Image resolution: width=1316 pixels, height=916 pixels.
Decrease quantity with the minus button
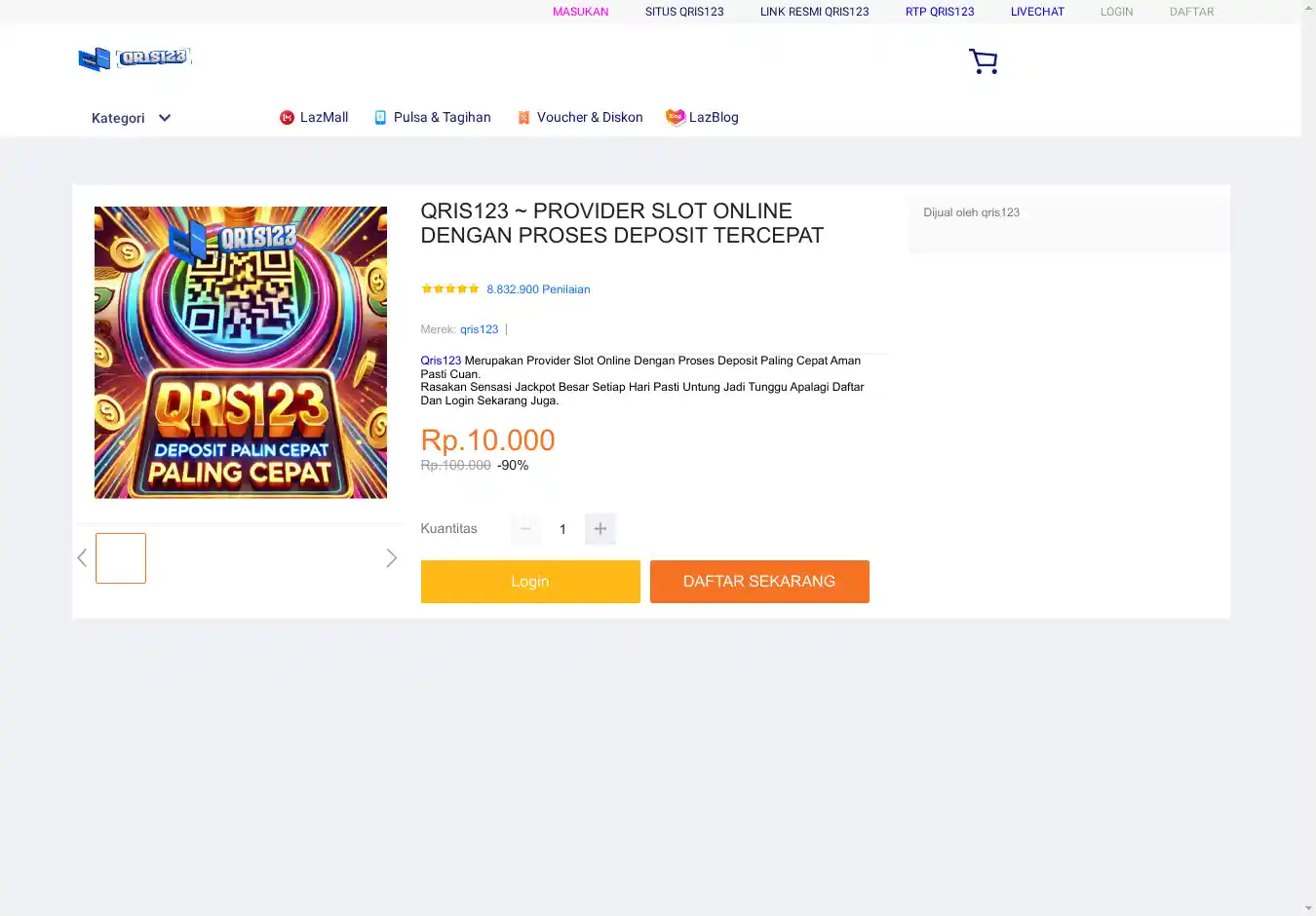[x=525, y=529]
